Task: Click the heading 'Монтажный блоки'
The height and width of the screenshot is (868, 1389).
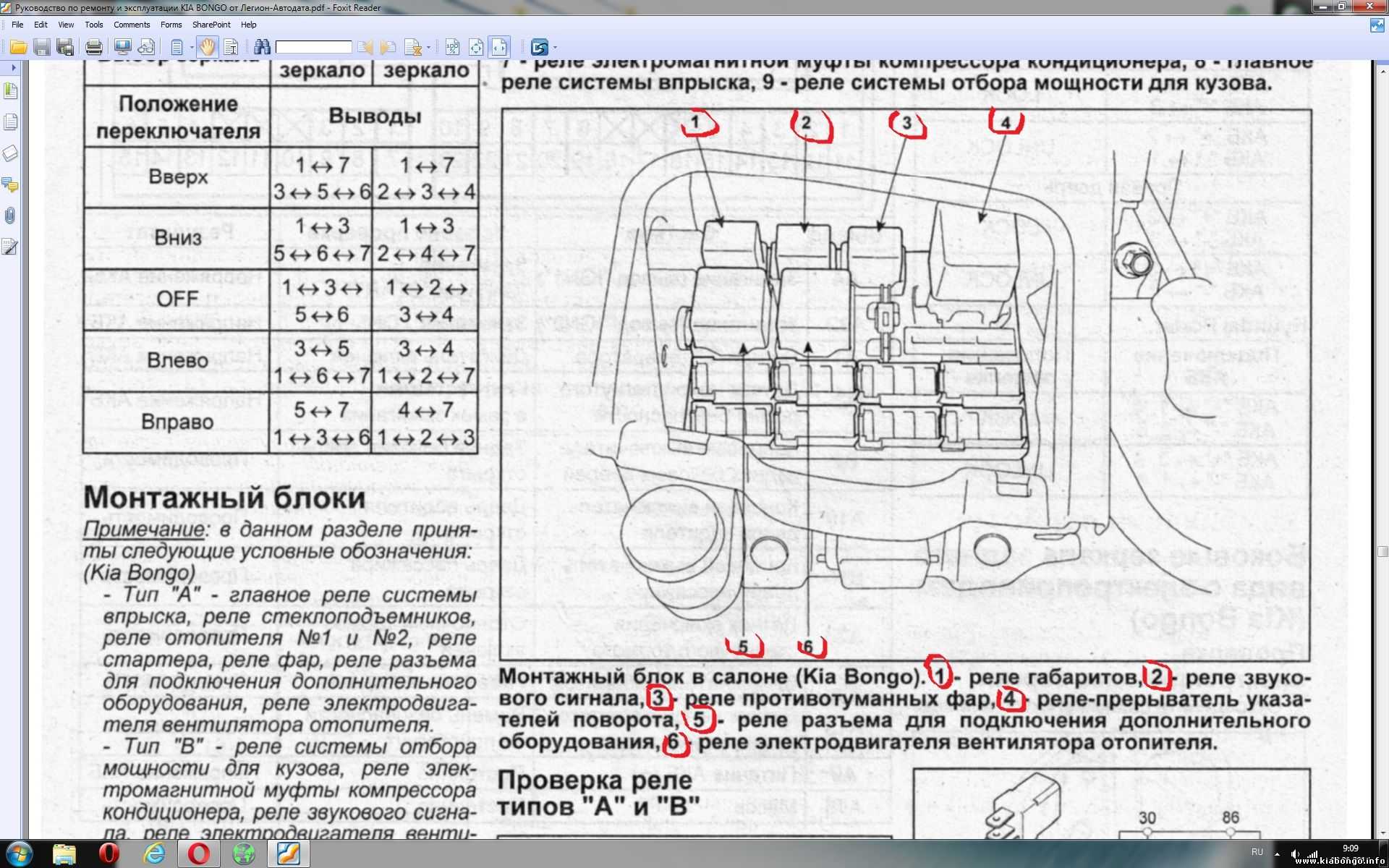Action: [x=224, y=498]
